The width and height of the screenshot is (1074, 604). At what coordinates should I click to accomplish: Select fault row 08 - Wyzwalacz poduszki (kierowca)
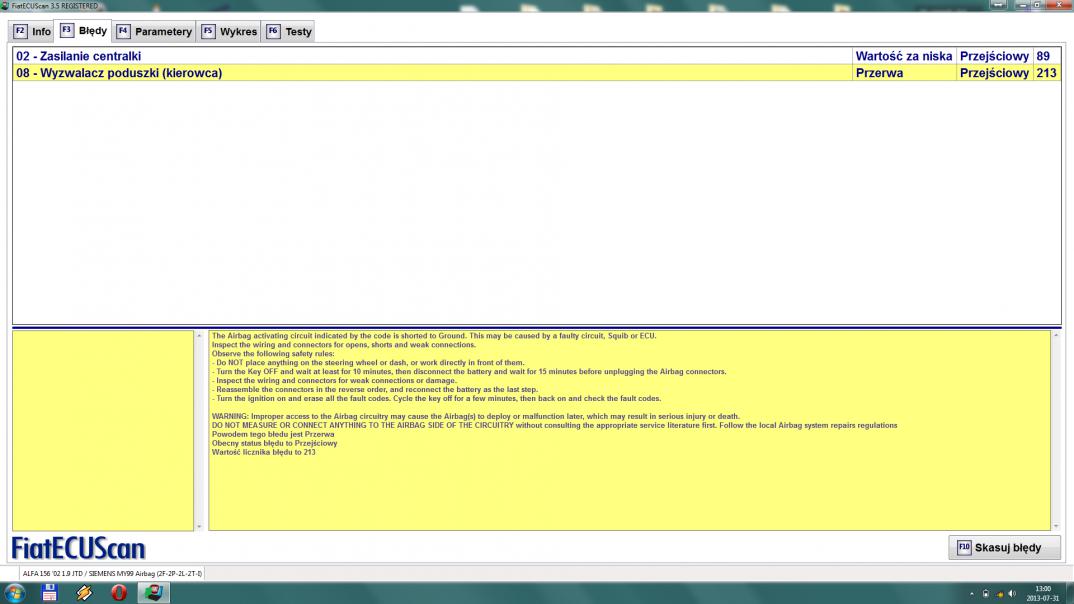[x=536, y=73]
